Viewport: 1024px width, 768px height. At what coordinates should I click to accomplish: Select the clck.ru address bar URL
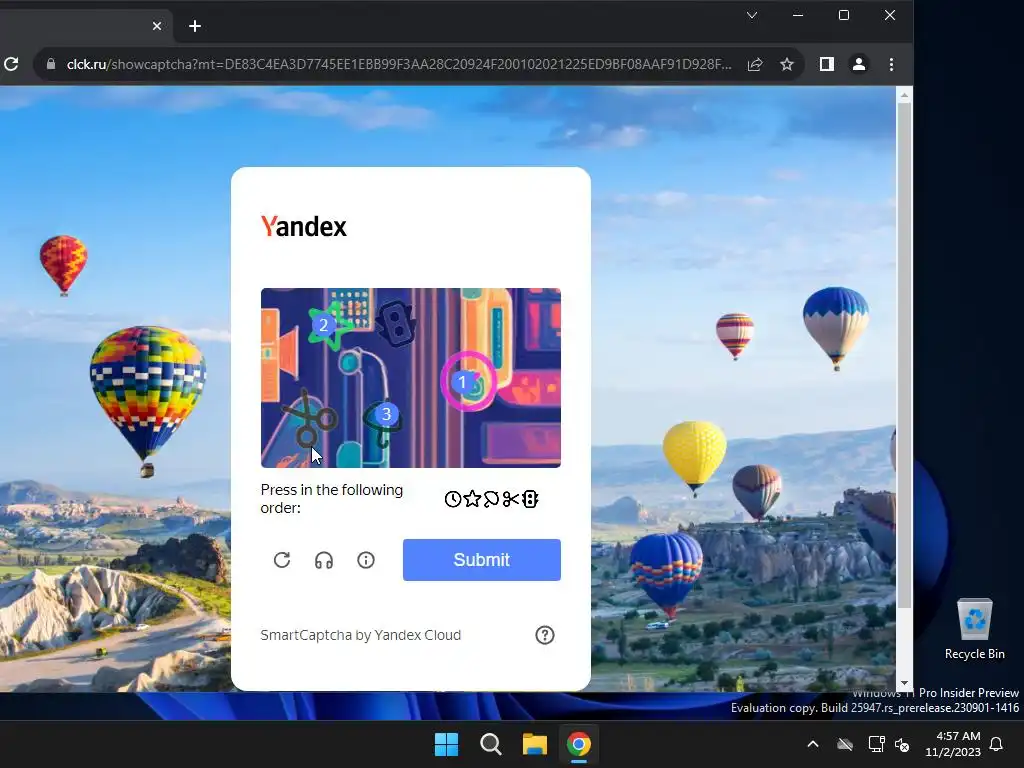point(399,64)
